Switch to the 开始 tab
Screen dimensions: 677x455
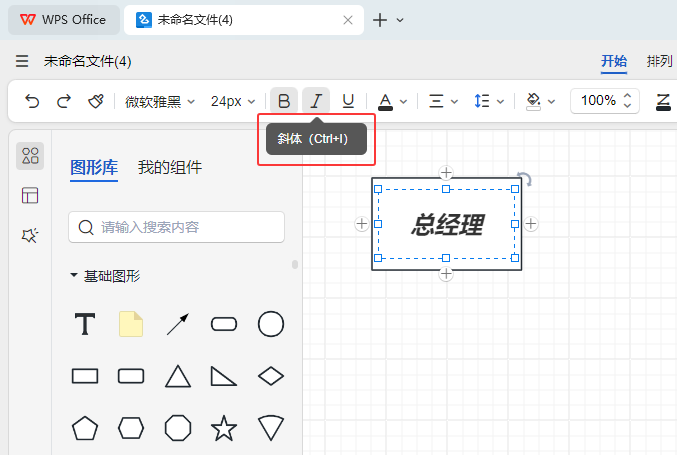(x=614, y=61)
